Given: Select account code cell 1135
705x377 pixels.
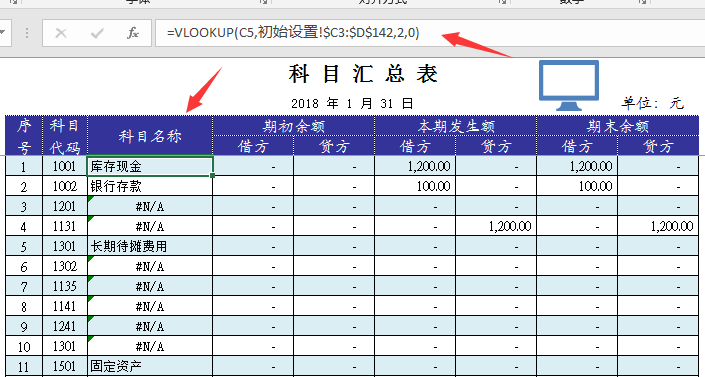Looking at the screenshot, I should point(65,286).
